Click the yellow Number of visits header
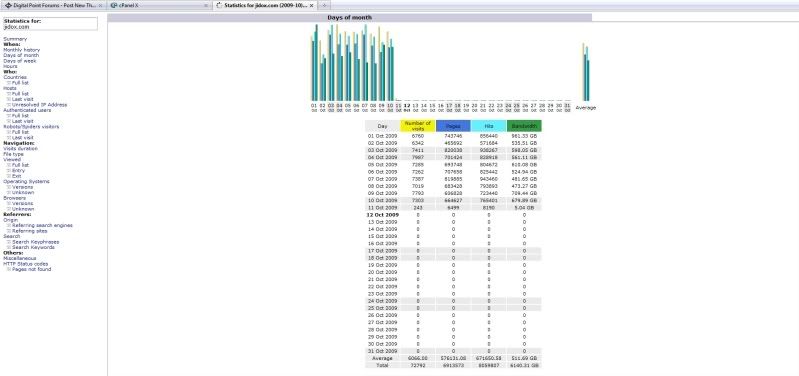 click(x=418, y=126)
